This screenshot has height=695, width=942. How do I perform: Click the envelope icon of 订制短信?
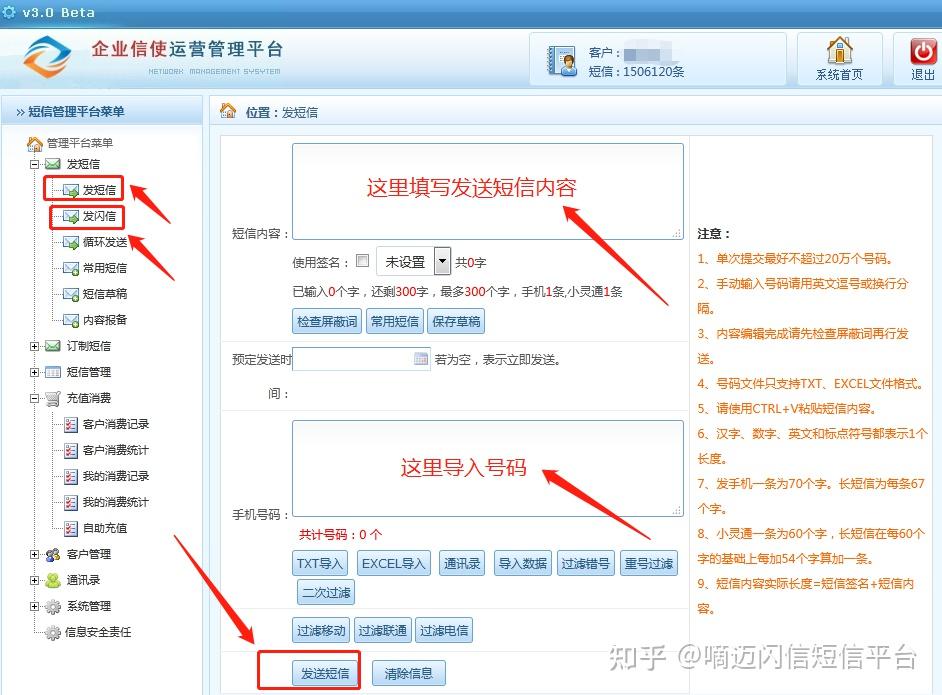(x=53, y=346)
